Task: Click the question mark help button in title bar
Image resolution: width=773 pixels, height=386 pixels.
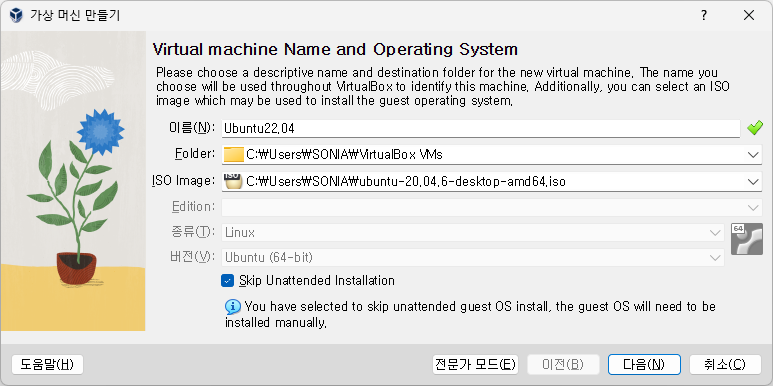Action: [704, 16]
